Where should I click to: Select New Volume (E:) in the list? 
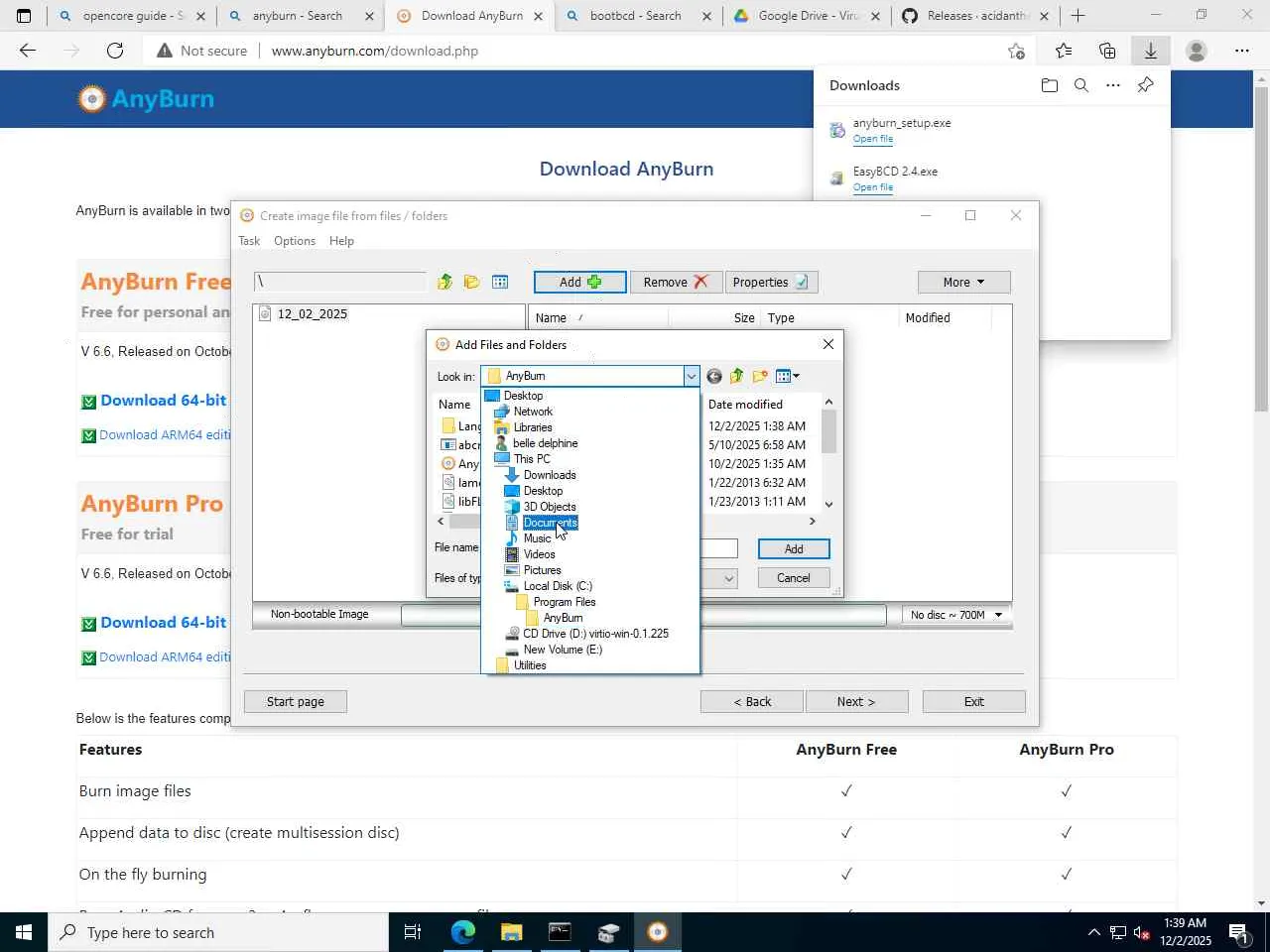tap(563, 650)
